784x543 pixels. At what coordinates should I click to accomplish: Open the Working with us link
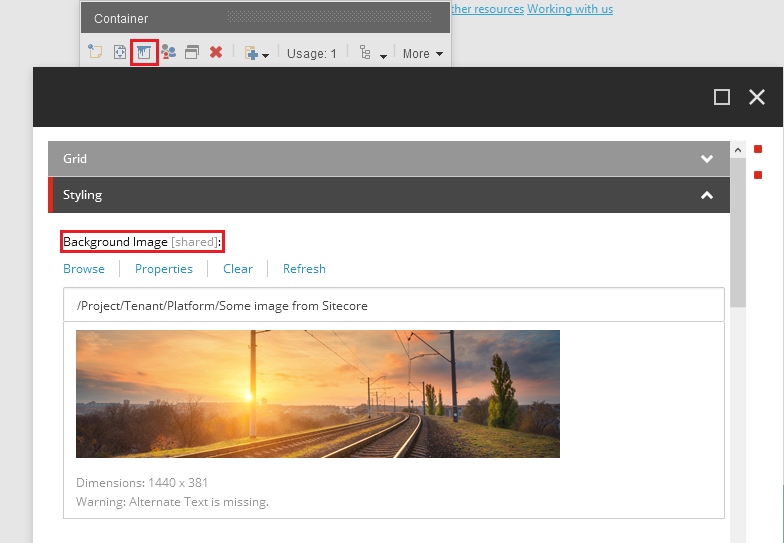(x=570, y=9)
